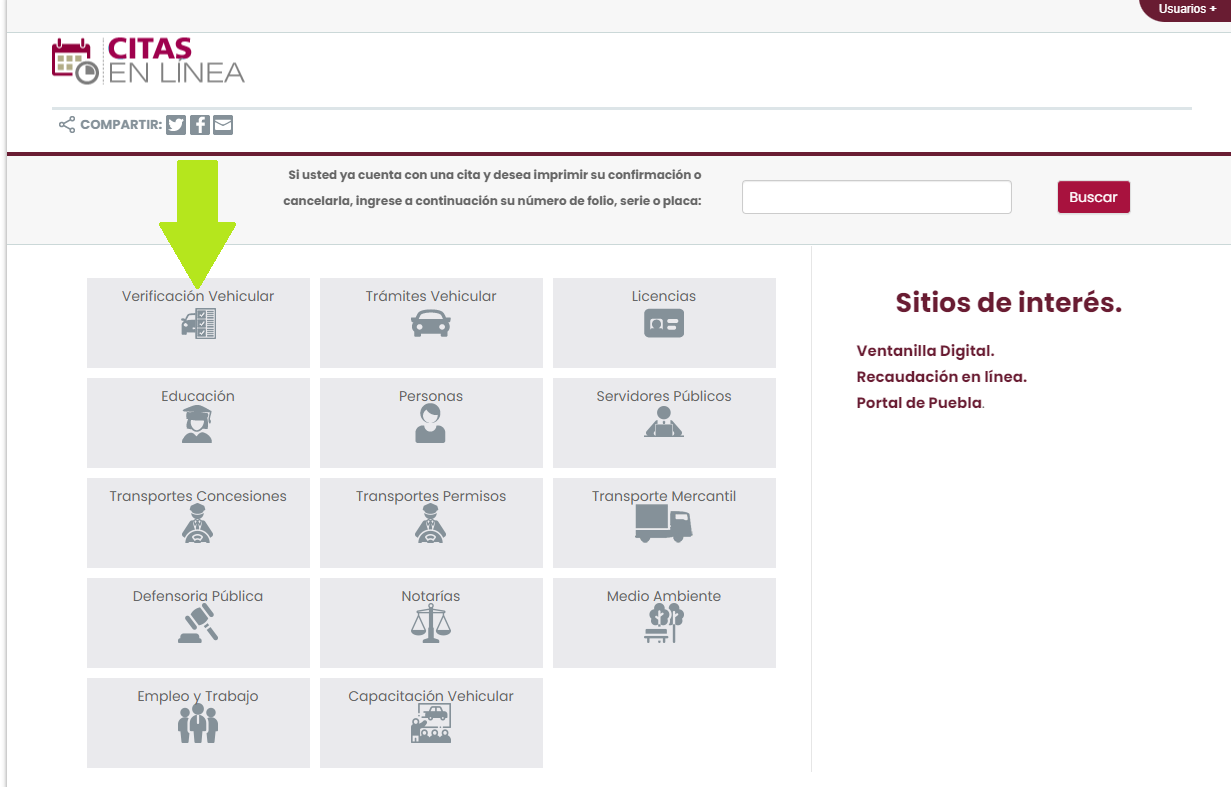1231x787 pixels.
Task: Select the Licencias ID card icon
Action: point(664,324)
